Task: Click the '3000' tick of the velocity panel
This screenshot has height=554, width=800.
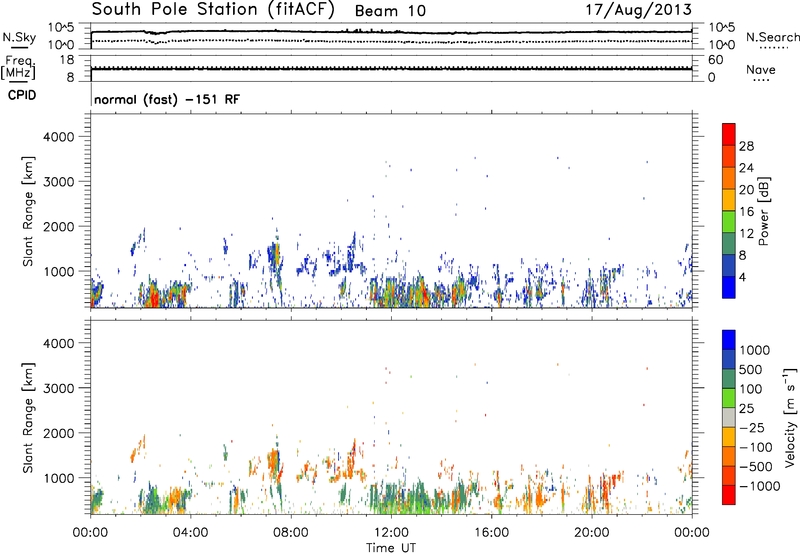Action: click(x=59, y=388)
